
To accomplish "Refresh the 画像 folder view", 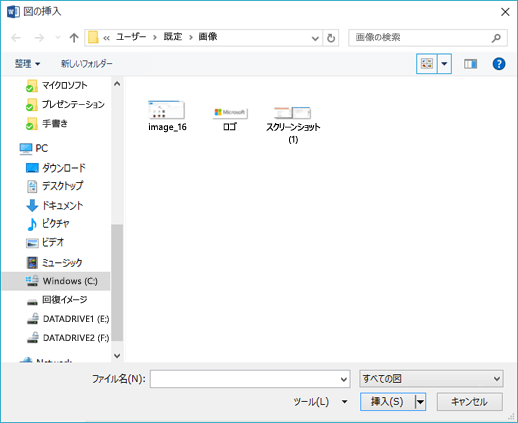I will point(331,38).
